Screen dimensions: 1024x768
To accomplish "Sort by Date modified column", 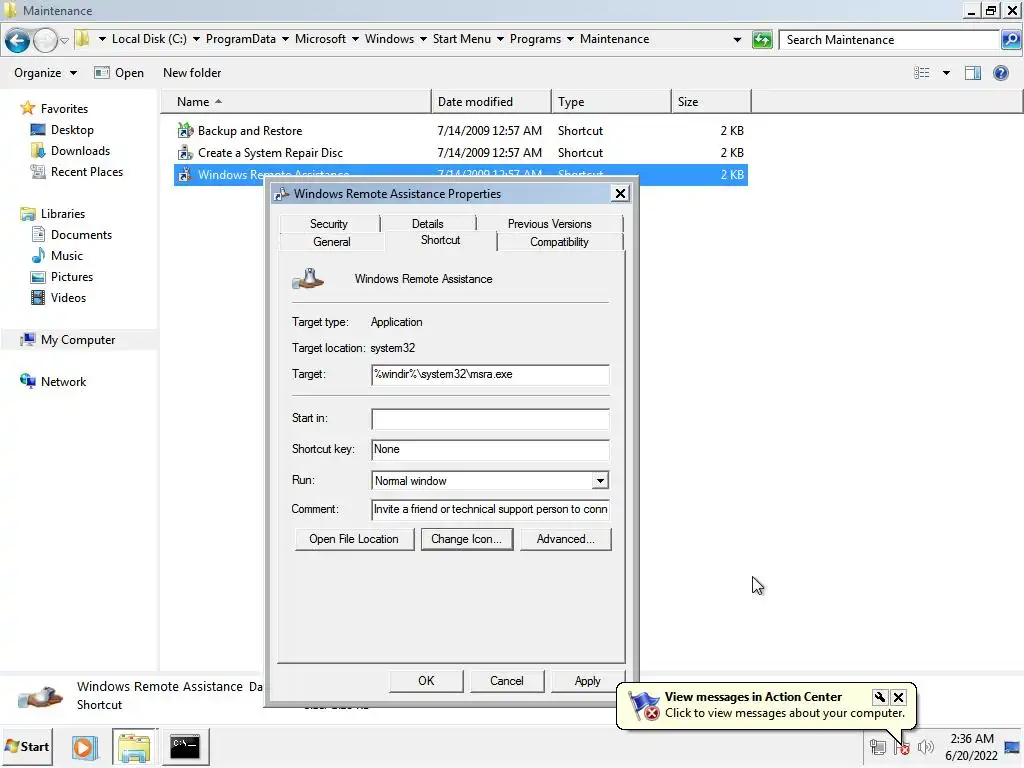I will (491, 102).
